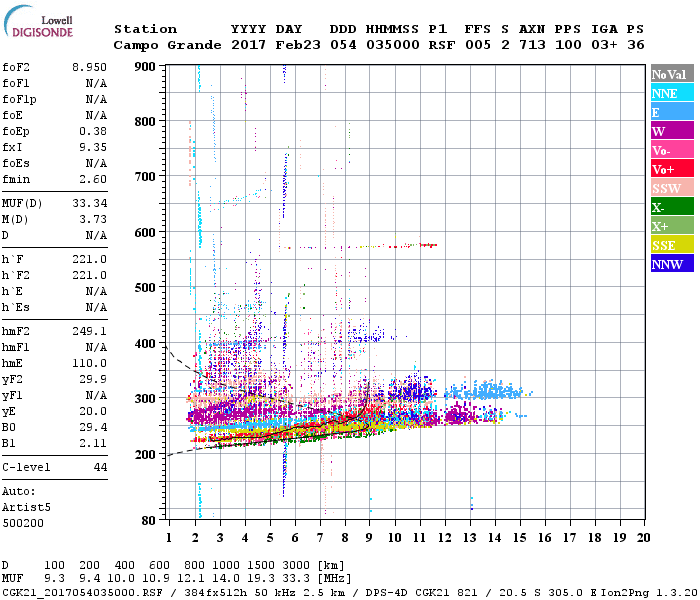Click the fmin value 2.60
Viewport: 700px width, 600px height.
pyautogui.click(x=93, y=179)
